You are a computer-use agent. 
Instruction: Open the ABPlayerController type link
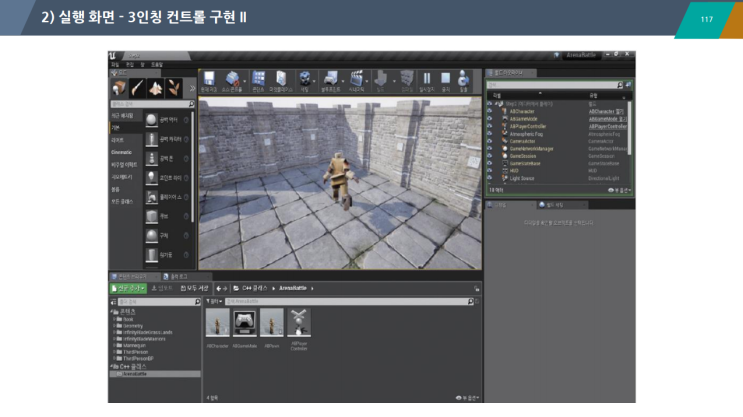click(x=608, y=127)
